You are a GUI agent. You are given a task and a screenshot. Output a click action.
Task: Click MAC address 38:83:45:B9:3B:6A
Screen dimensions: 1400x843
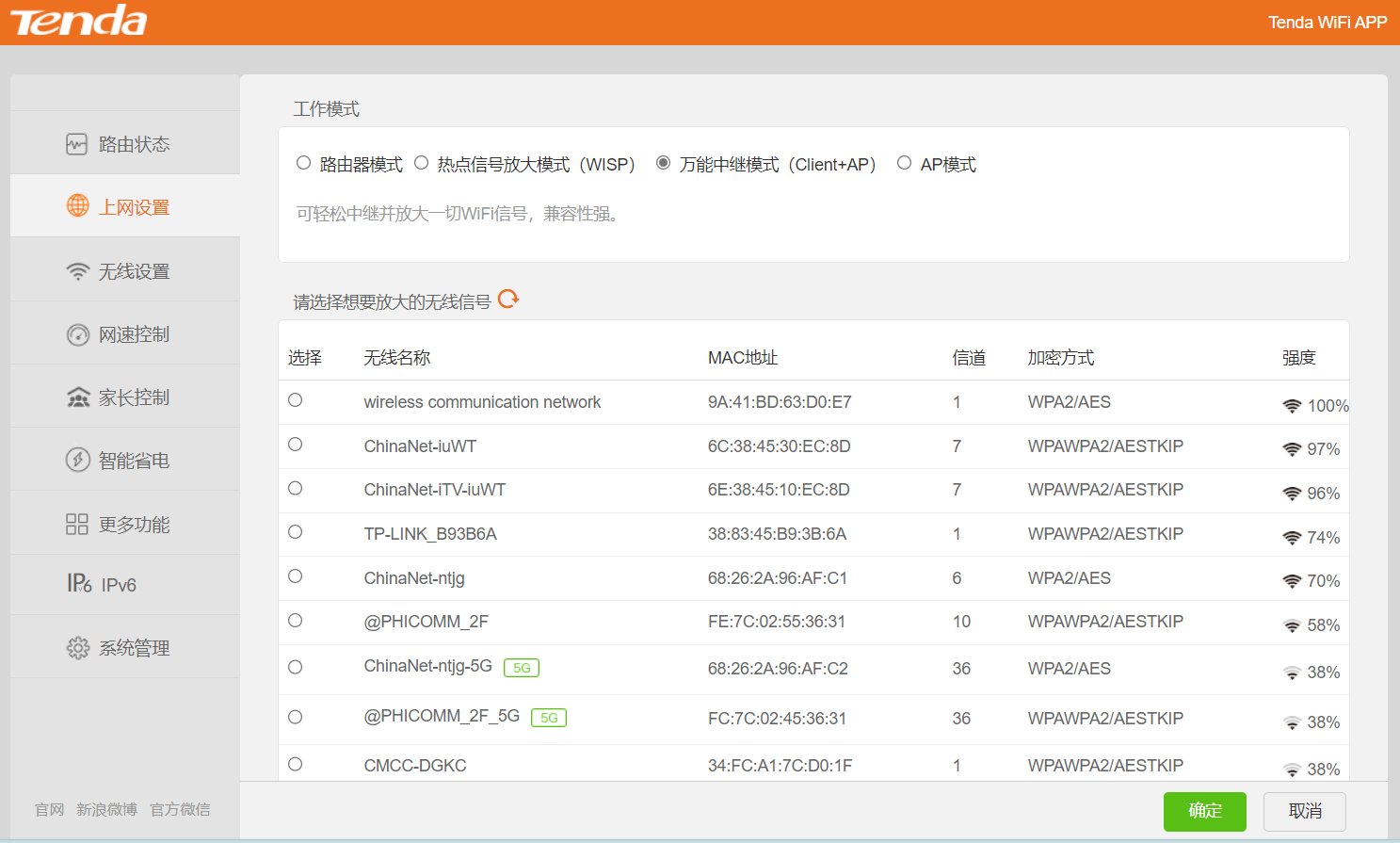[x=777, y=534]
